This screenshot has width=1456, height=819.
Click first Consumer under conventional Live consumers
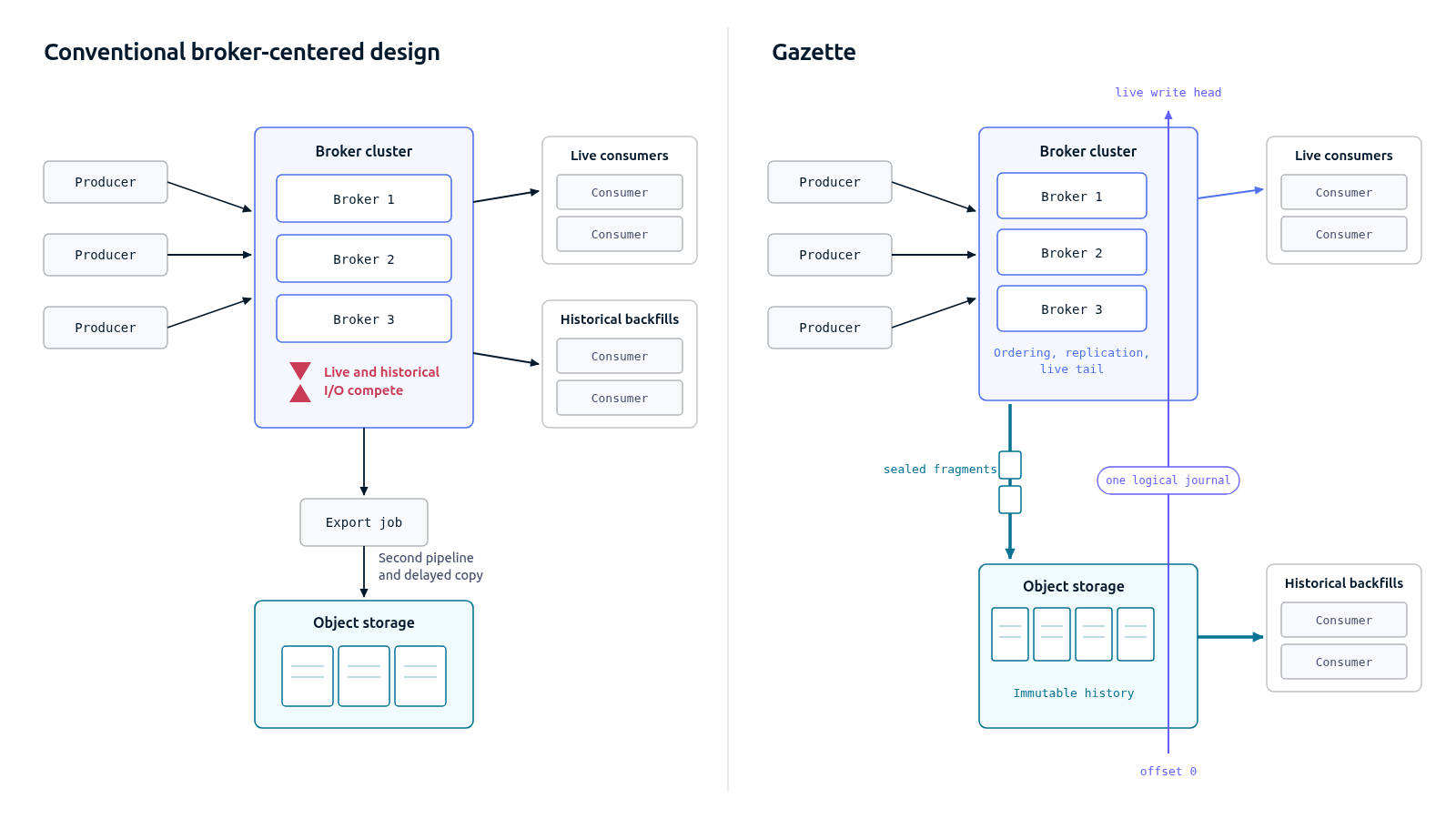(620, 192)
